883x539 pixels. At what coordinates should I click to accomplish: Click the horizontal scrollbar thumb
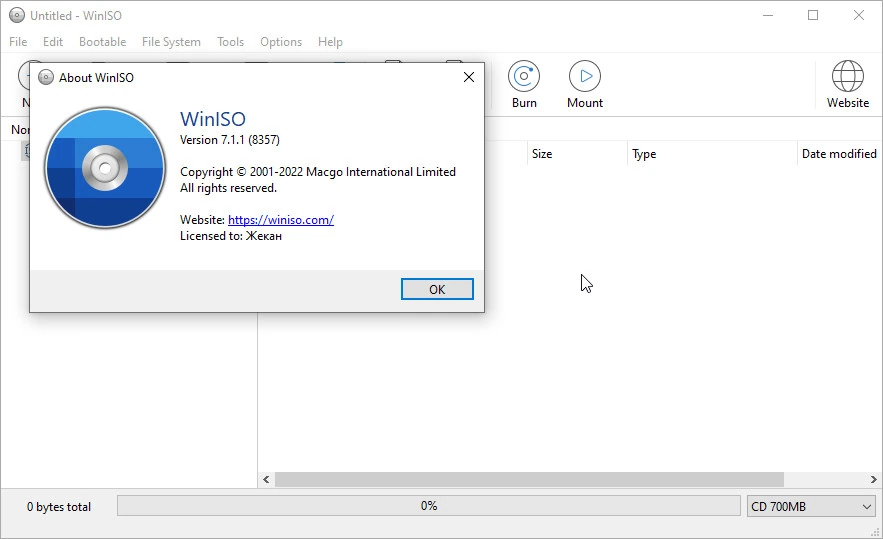(x=529, y=479)
